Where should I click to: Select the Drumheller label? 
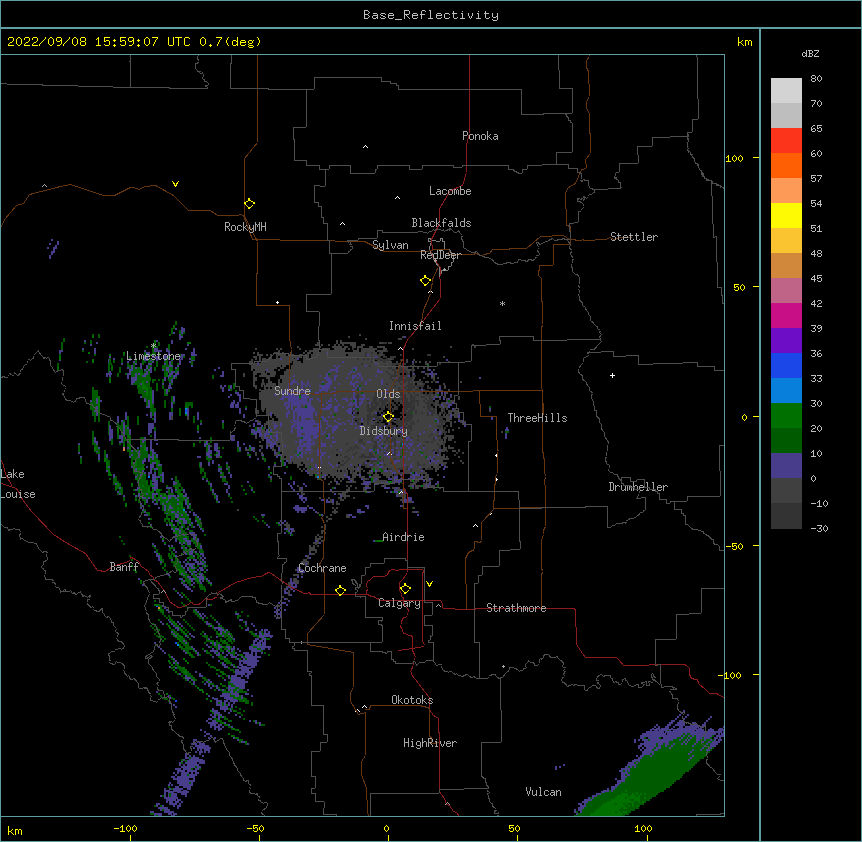pyautogui.click(x=638, y=487)
